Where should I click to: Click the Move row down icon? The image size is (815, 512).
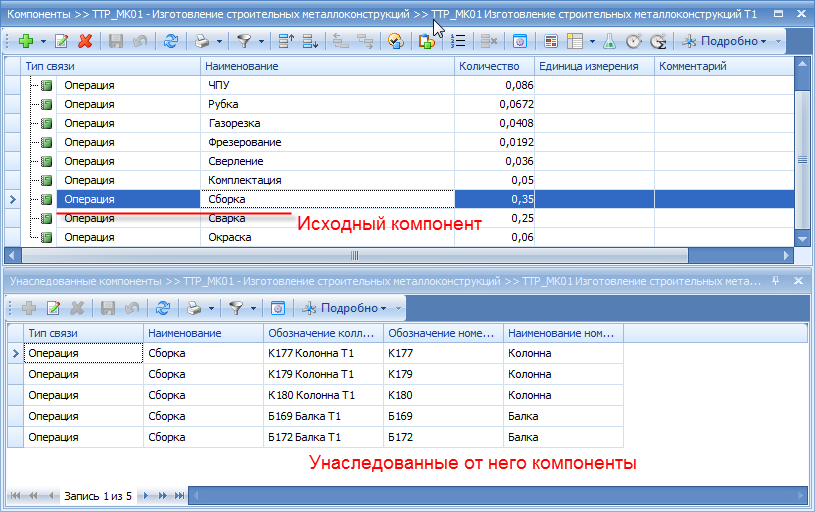(310, 41)
